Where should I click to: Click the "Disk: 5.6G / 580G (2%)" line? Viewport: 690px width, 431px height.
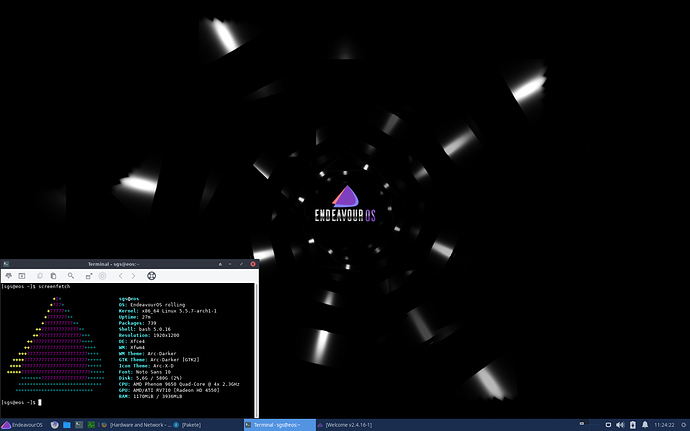(x=150, y=378)
